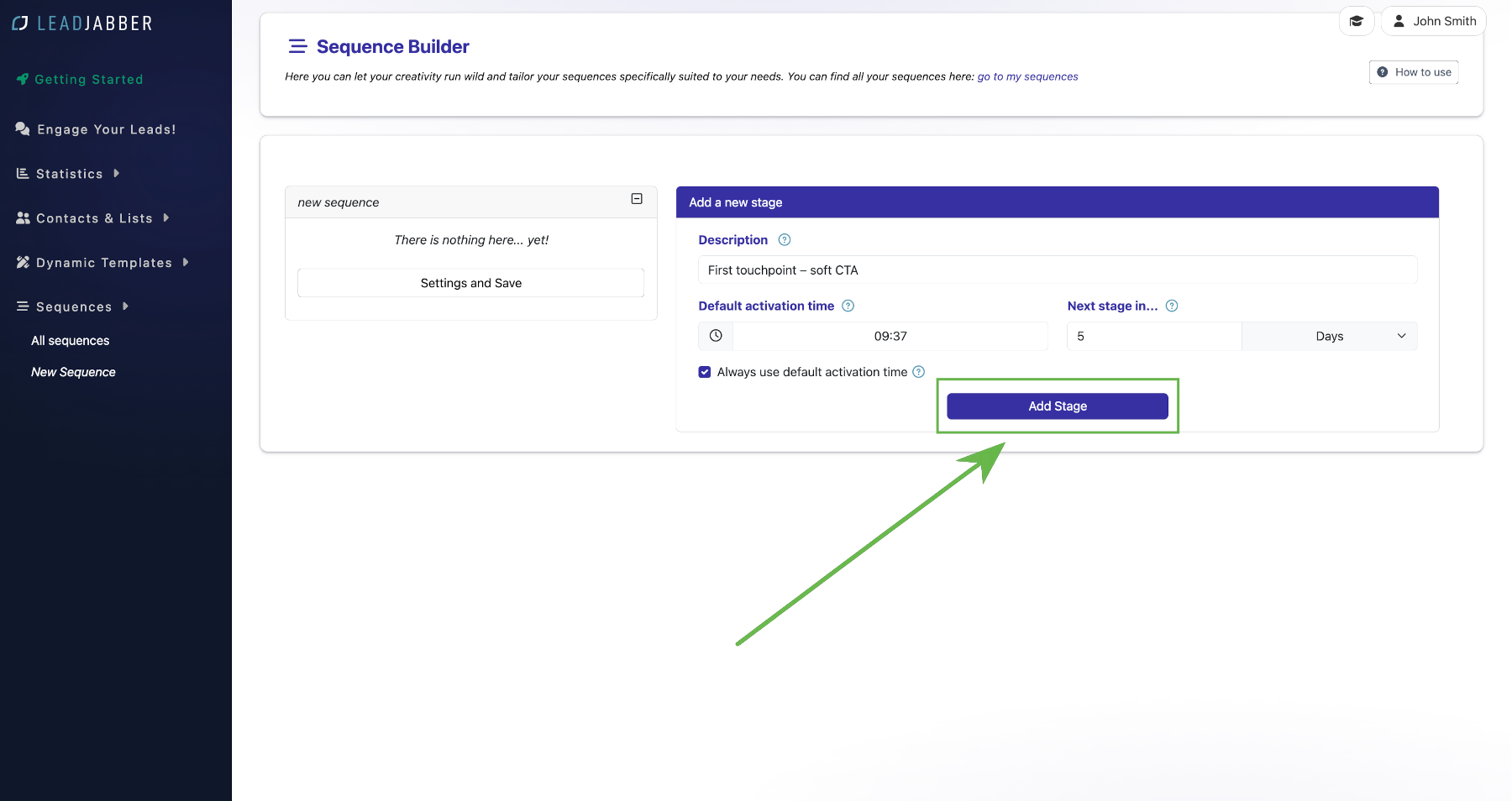Image resolution: width=1512 pixels, height=801 pixels.
Task: Click the Settings and Save button
Action: 470,283
